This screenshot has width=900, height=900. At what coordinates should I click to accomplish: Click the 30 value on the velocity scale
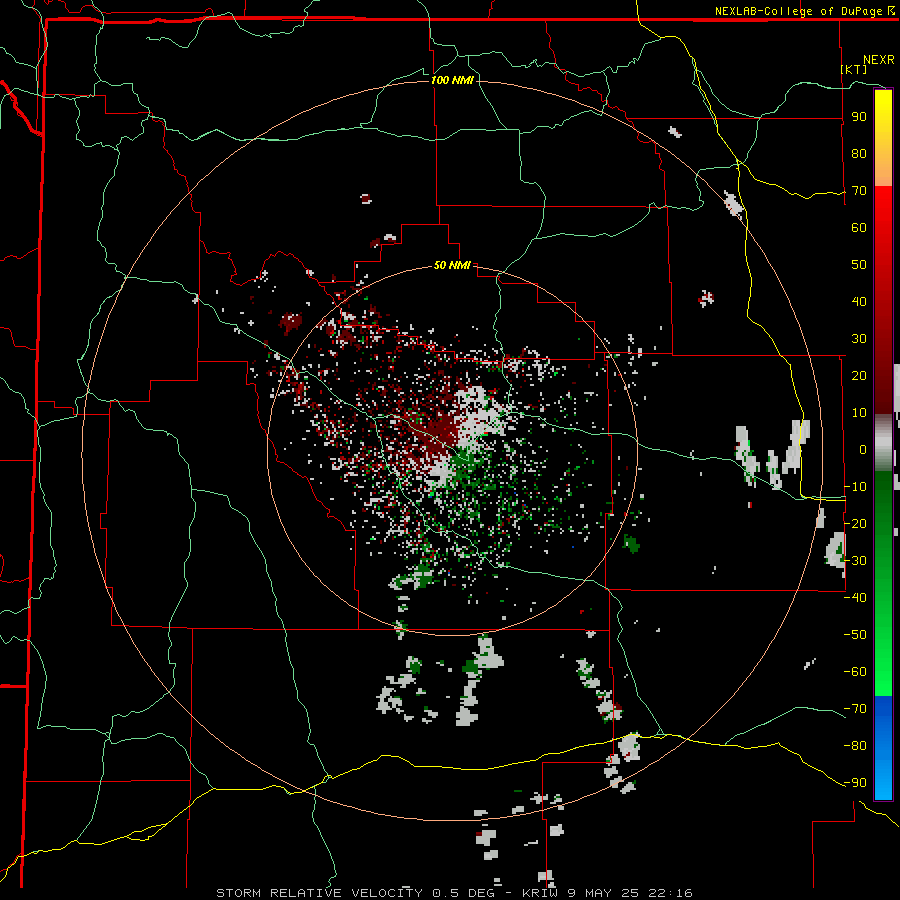tap(859, 339)
